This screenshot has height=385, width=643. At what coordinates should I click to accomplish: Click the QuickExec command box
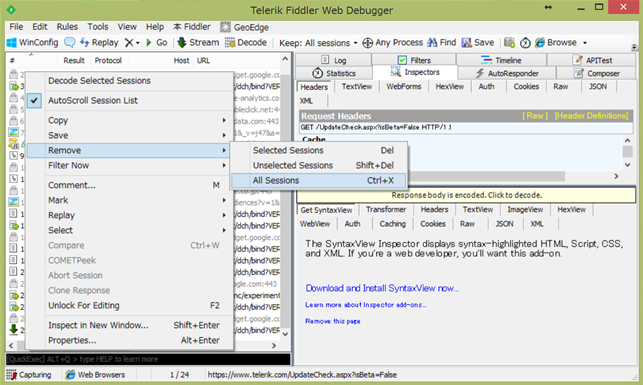(148, 359)
